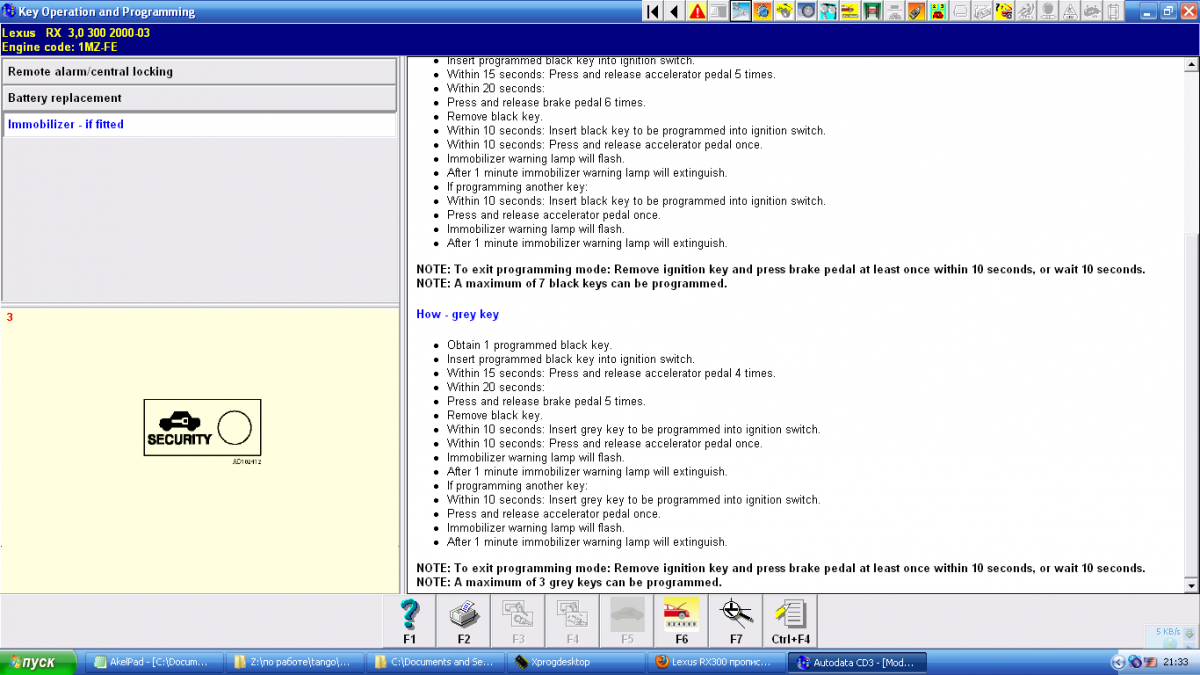This screenshot has width=1200, height=675.
Task: Click the red car on yellow toolbar icon
Action: pos(849,11)
